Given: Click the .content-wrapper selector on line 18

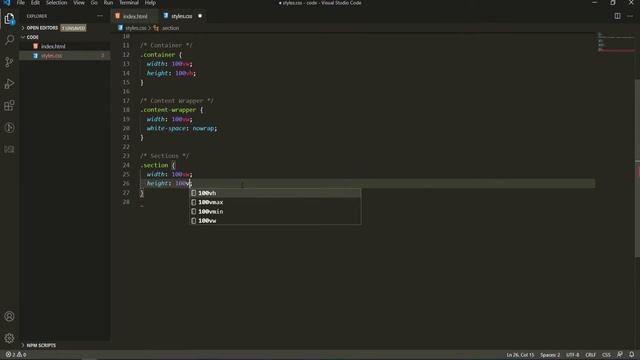Looking at the screenshot, I should click(x=168, y=110).
